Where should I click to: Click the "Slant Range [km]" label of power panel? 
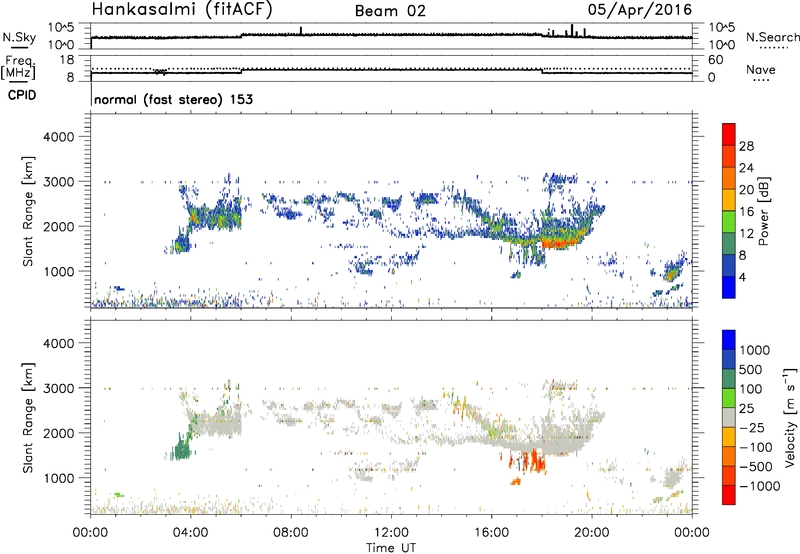tap(29, 212)
